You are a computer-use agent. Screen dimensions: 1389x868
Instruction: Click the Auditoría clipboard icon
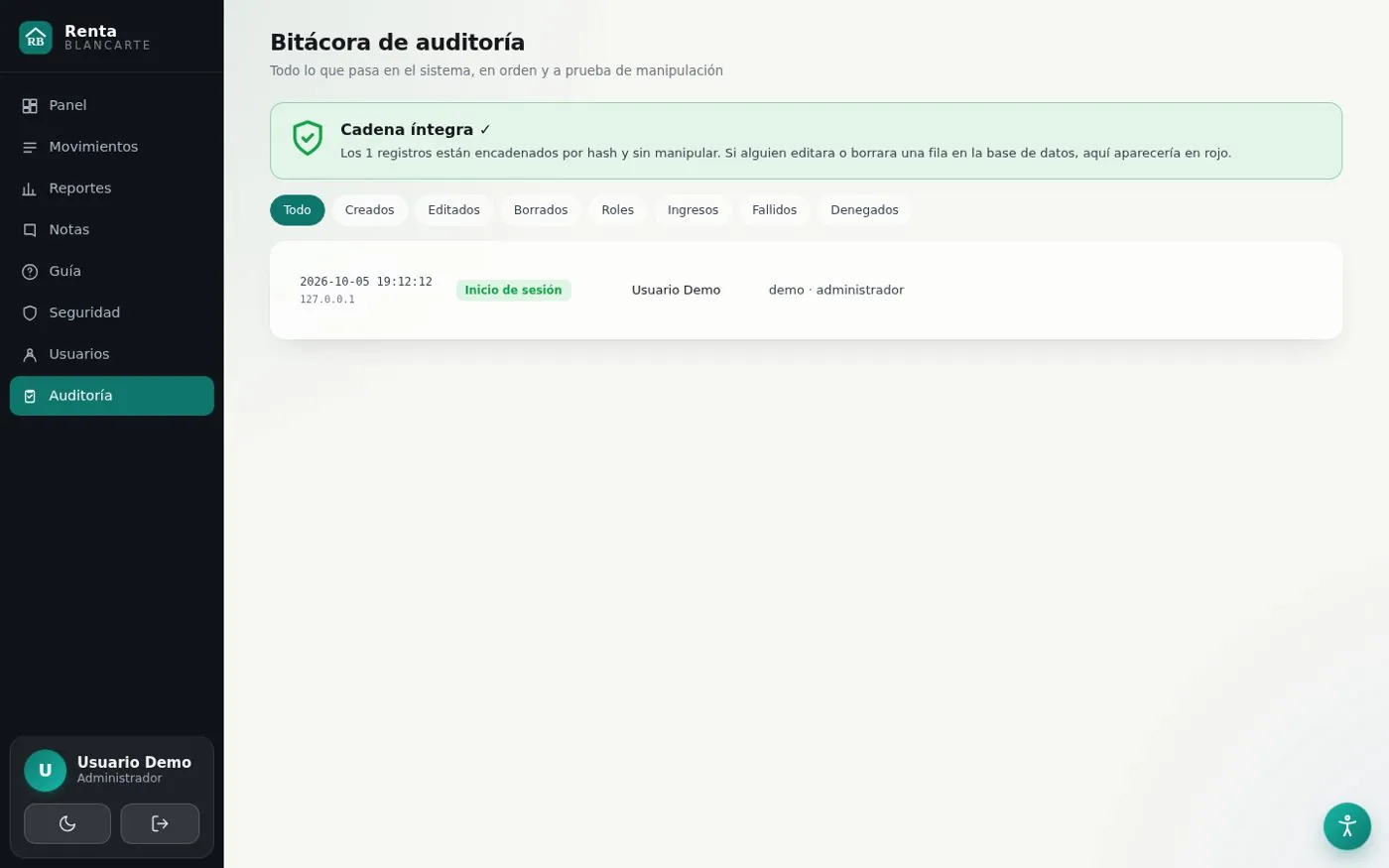click(30, 396)
